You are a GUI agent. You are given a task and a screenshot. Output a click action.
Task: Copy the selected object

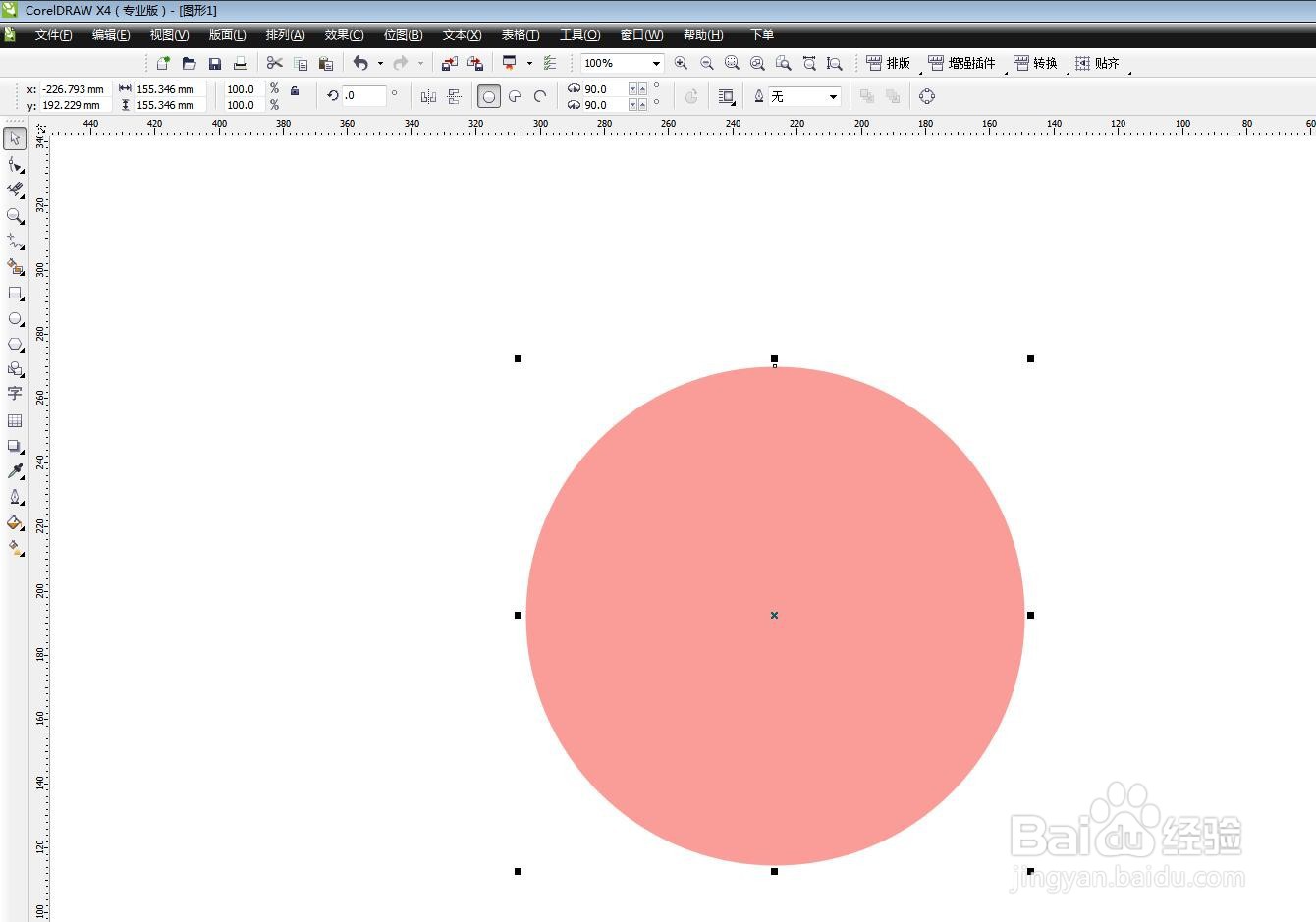click(x=301, y=63)
